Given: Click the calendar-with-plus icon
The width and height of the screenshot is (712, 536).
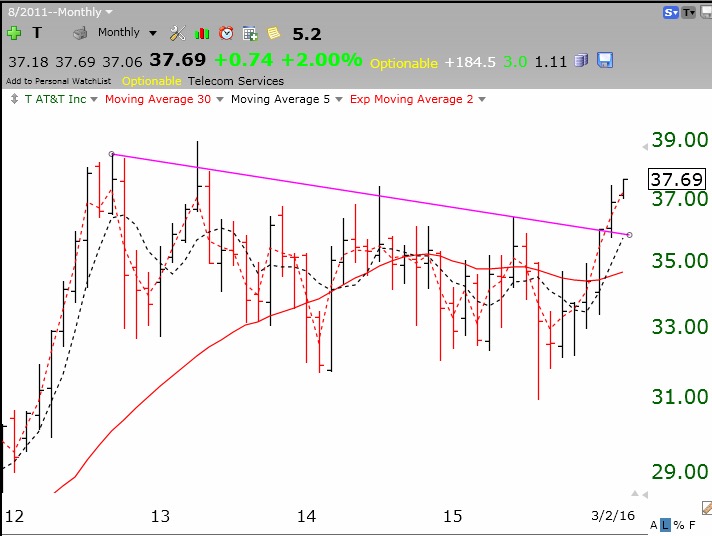Looking at the screenshot, I should click(250, 33).
